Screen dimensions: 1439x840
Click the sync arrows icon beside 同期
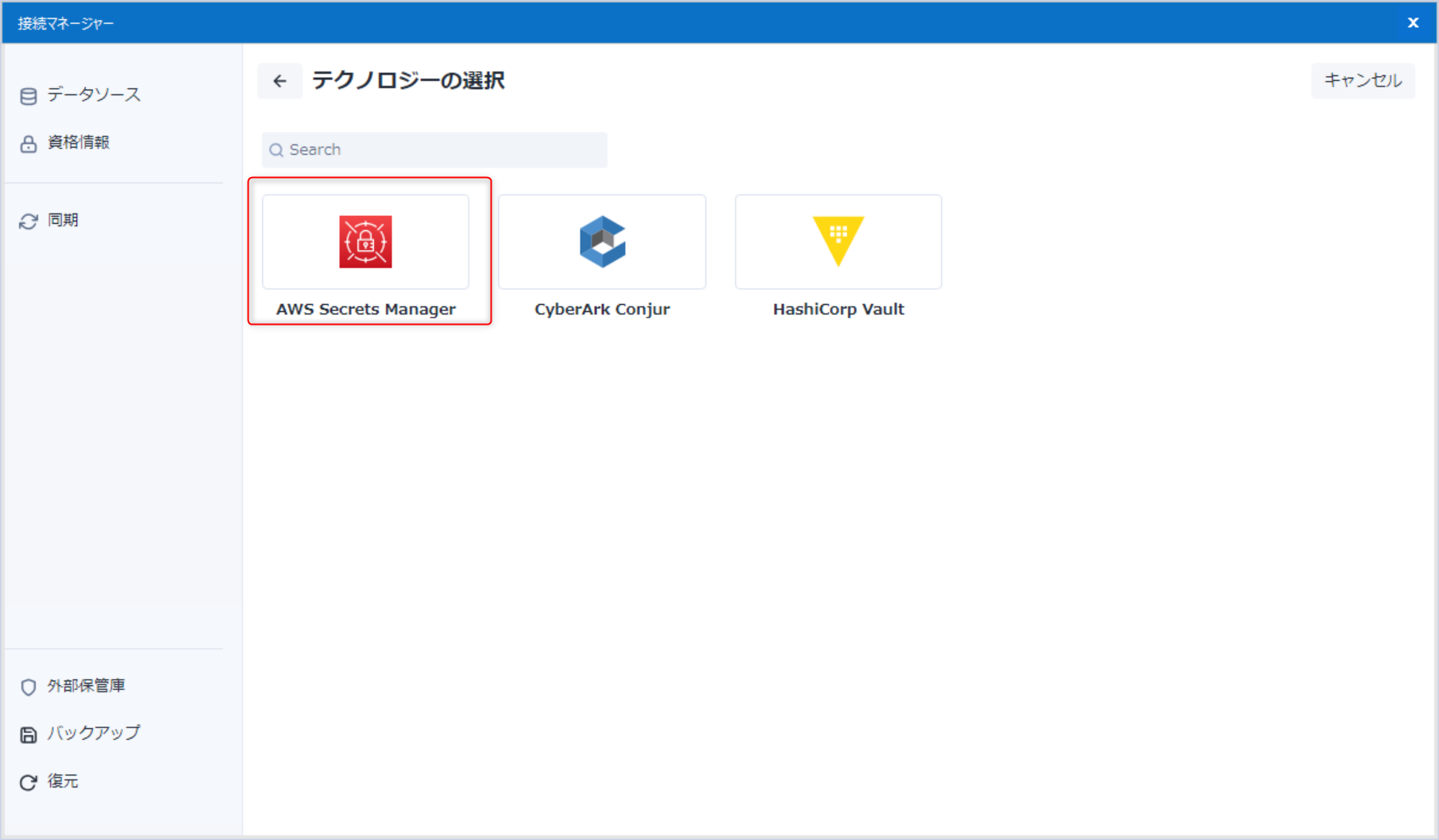pos(29,222)
